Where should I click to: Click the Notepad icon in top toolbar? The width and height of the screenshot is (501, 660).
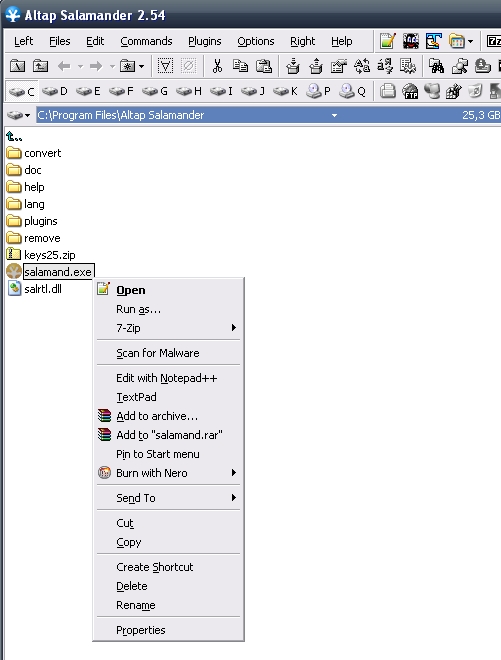(388, 41)
